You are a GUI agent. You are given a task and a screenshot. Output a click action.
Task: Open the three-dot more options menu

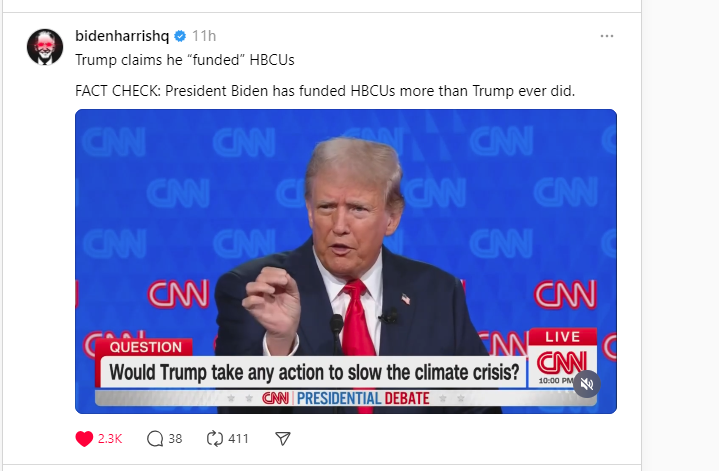pyautogui.click(x=607, y=36)
